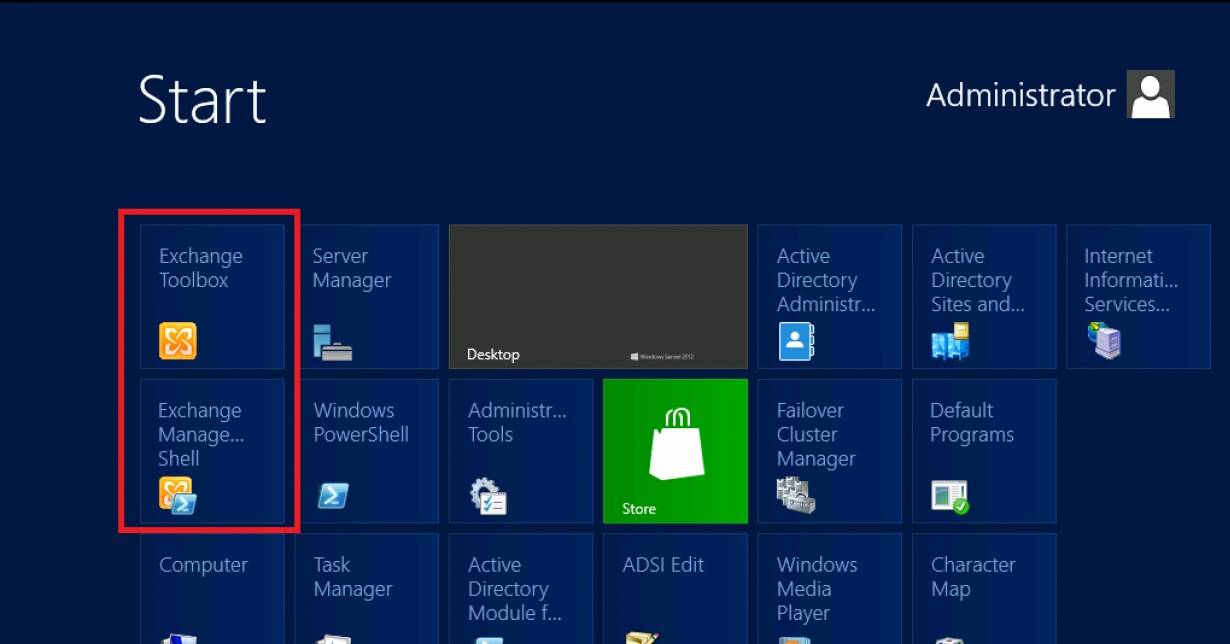Launch Windows PowerShell tile
The image size is (1230, 644).
[x=366, y=451]
